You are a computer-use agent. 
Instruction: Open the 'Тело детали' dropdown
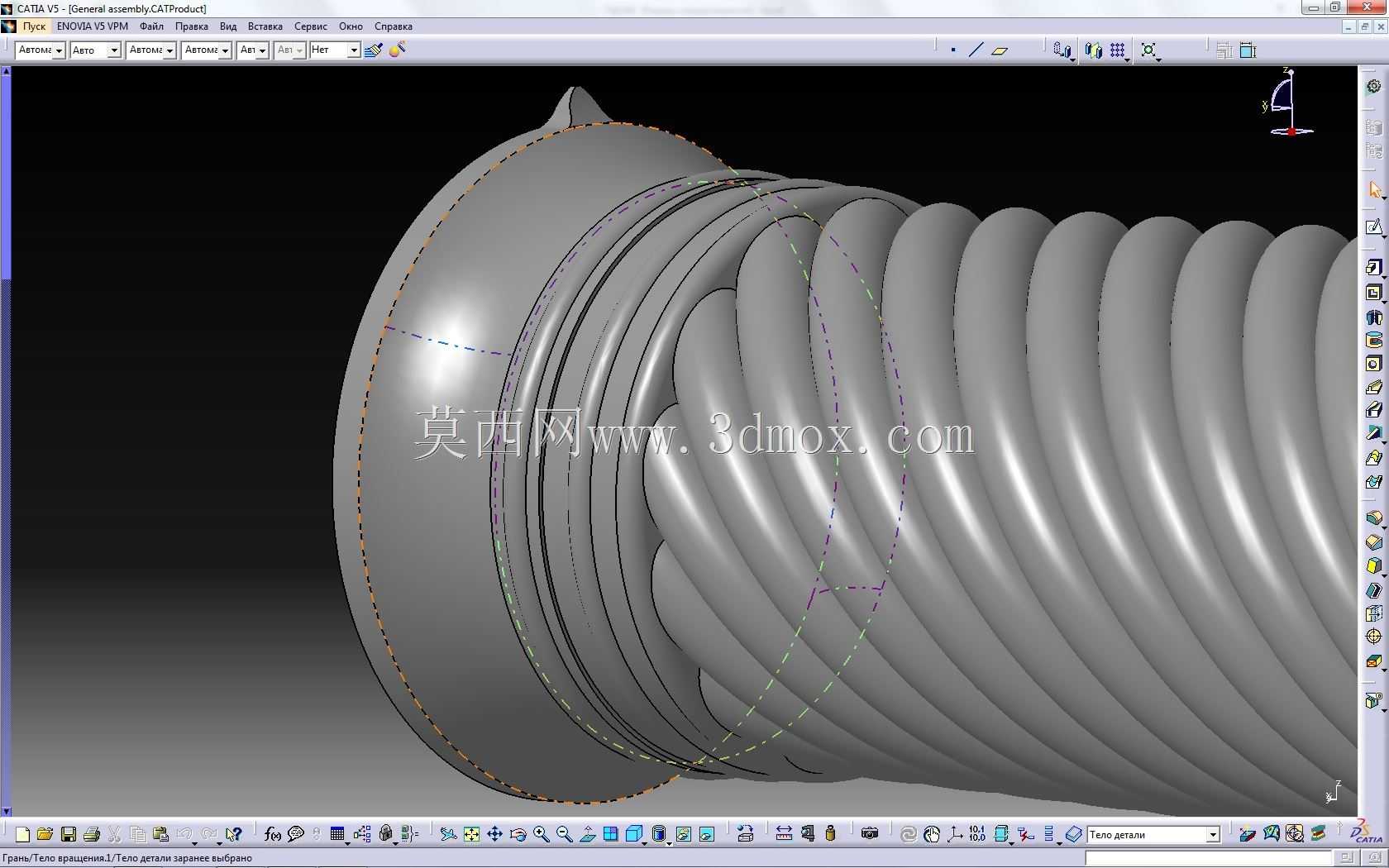(1213, 835)
